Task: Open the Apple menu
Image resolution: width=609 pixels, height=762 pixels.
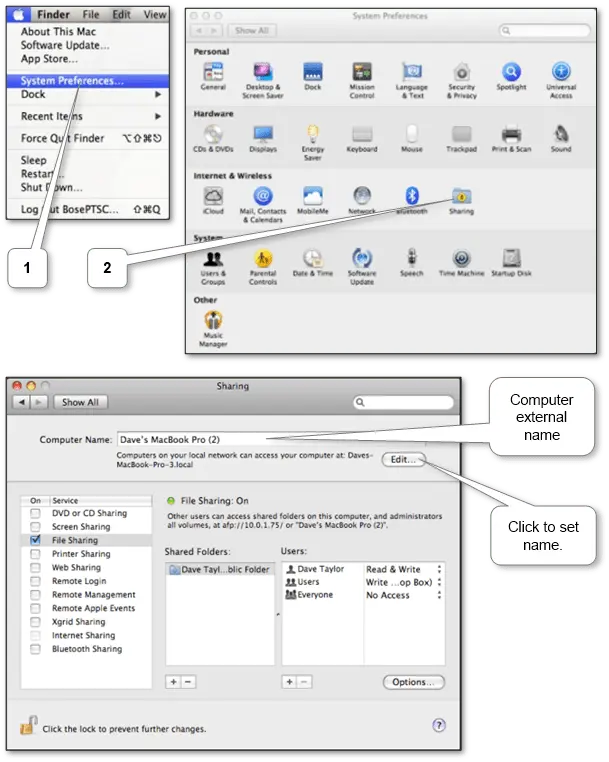Action: [18, 15]
